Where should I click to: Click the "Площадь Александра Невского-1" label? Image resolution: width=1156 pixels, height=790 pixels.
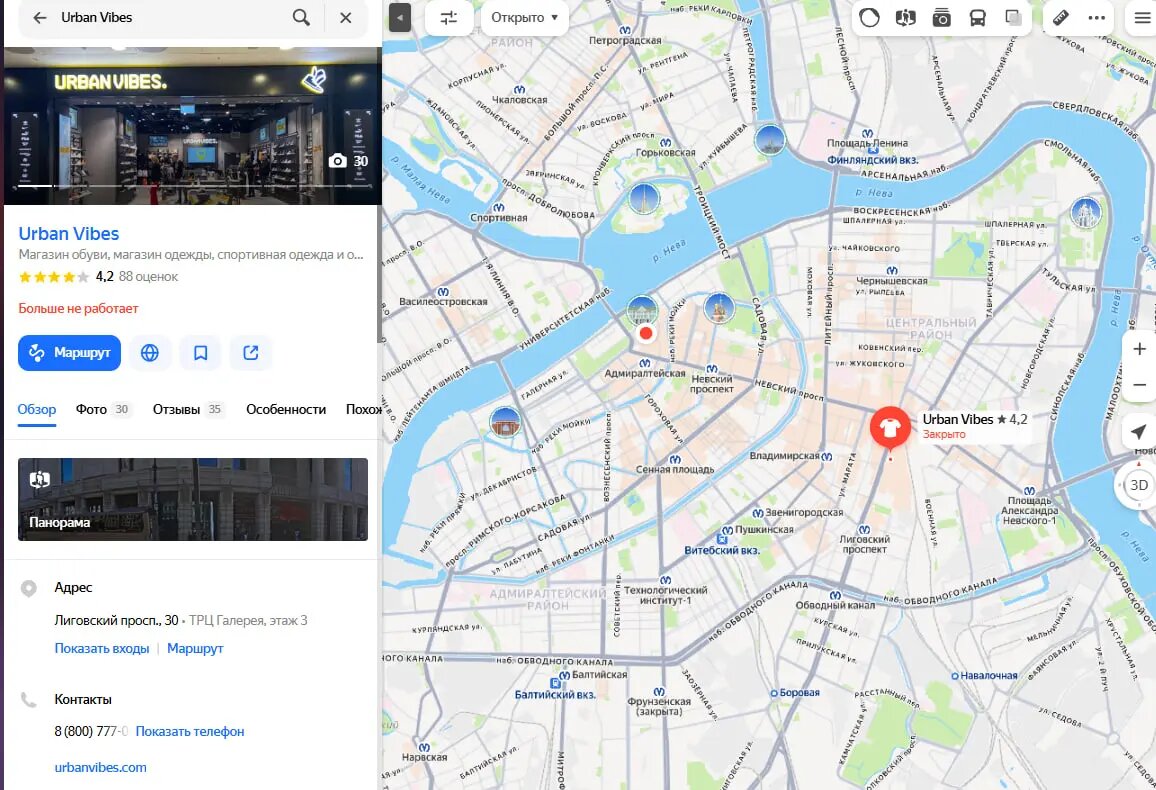click(x=1030, y=511)
